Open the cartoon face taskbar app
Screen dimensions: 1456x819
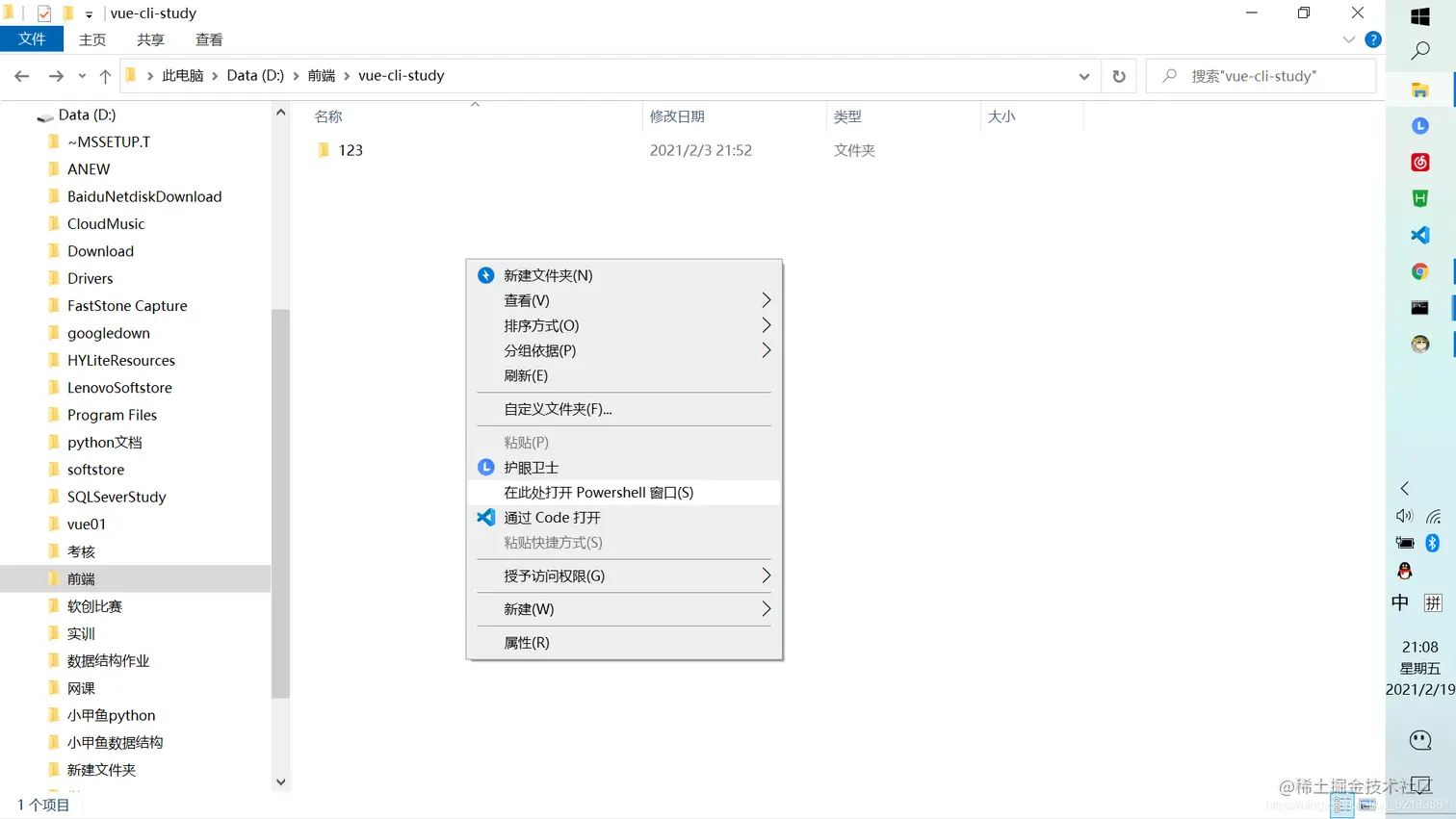coord(1420,345)
